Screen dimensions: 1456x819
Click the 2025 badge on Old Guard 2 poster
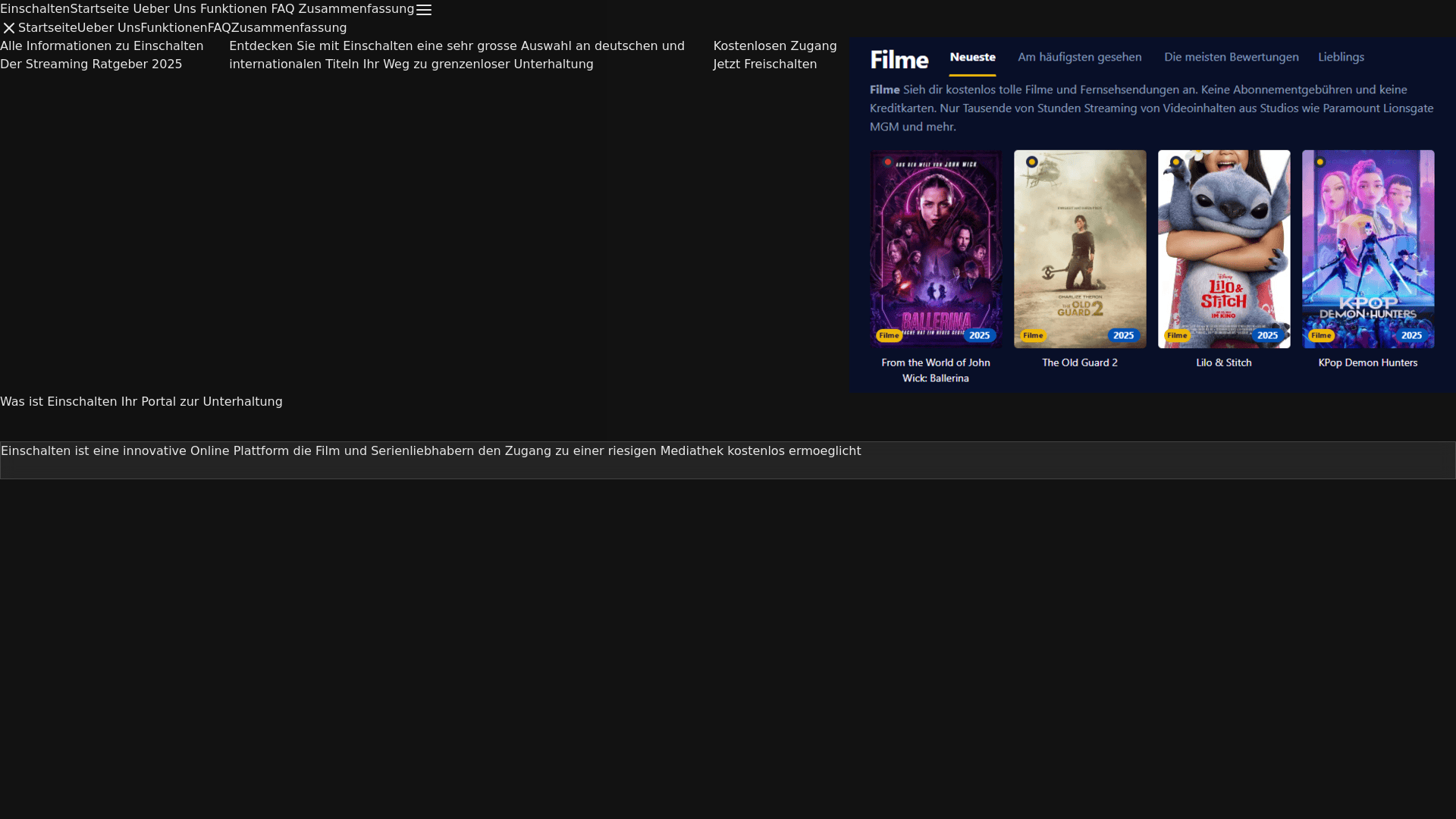point(1123,335)
